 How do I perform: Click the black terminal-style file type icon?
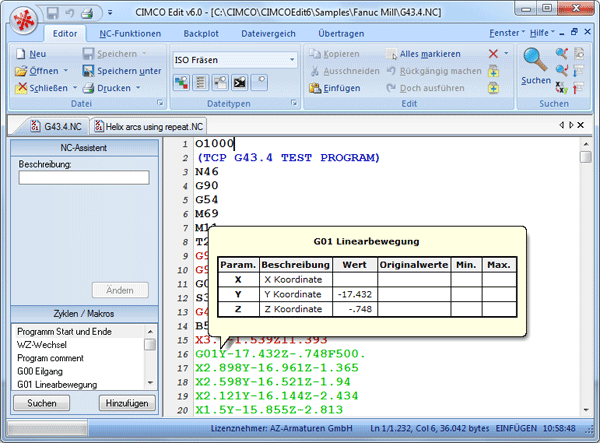(x=240, y=82)
